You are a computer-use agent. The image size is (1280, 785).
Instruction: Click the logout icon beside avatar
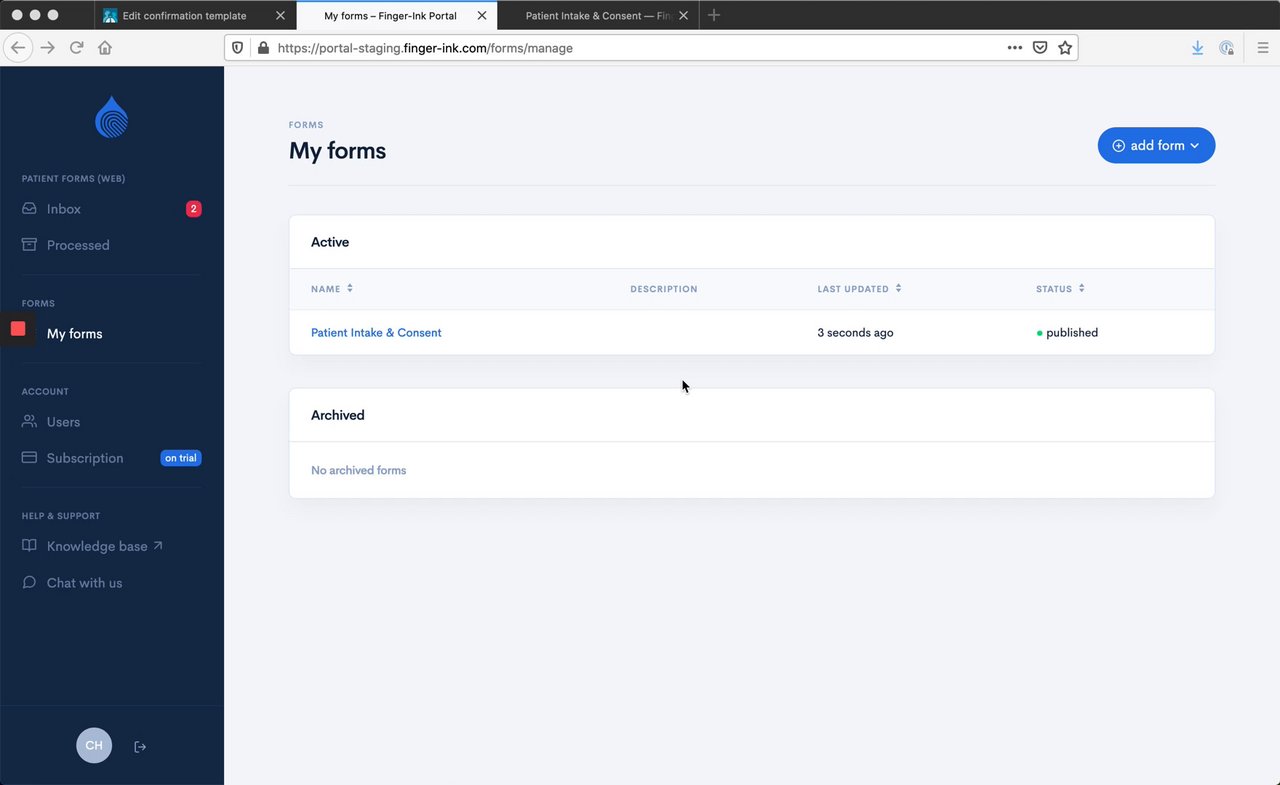[x=140, y=747]
